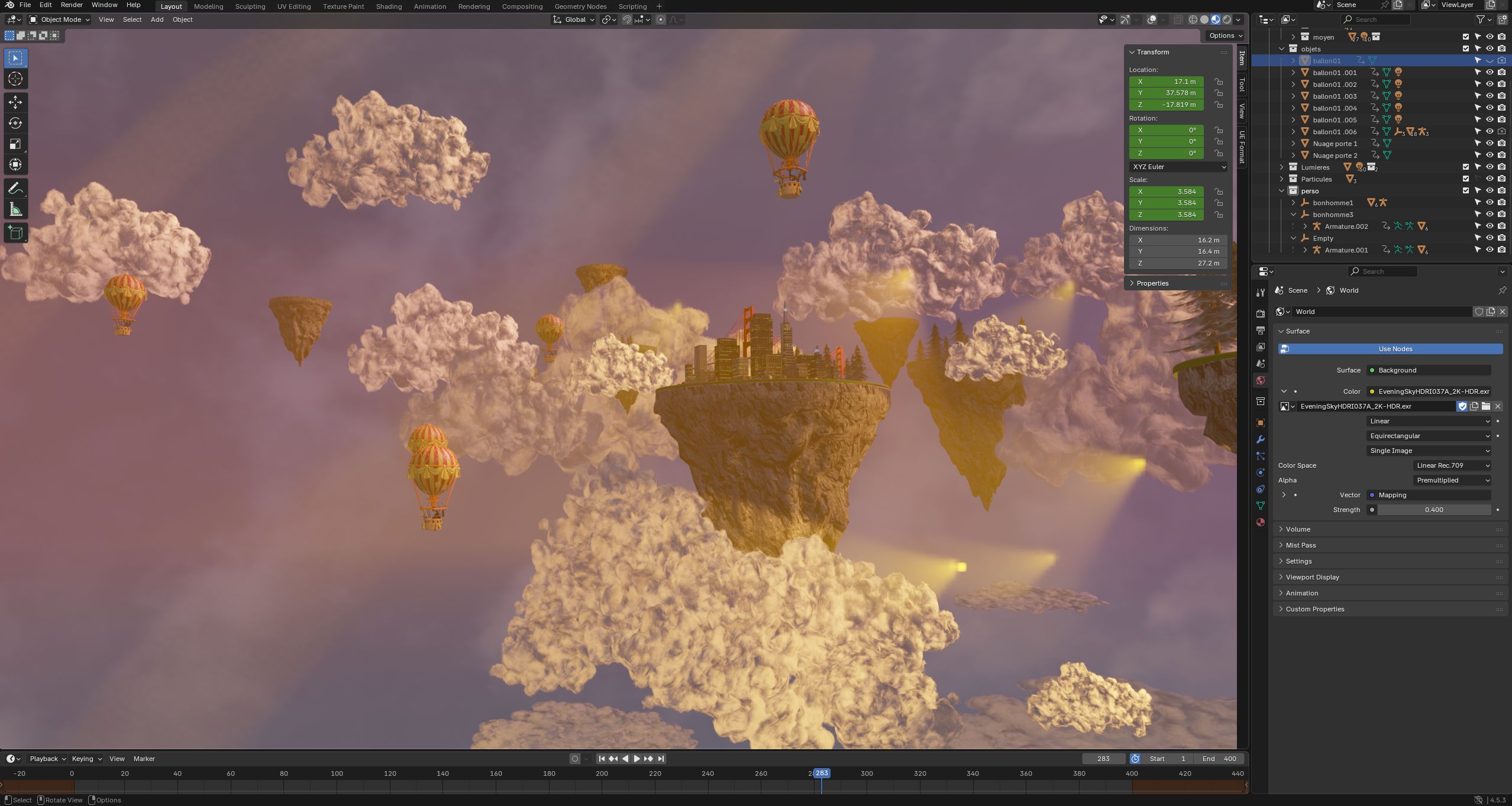Activate the Add Cube tool
This screenshot has width=1512, height=806.
coord(15,233)
